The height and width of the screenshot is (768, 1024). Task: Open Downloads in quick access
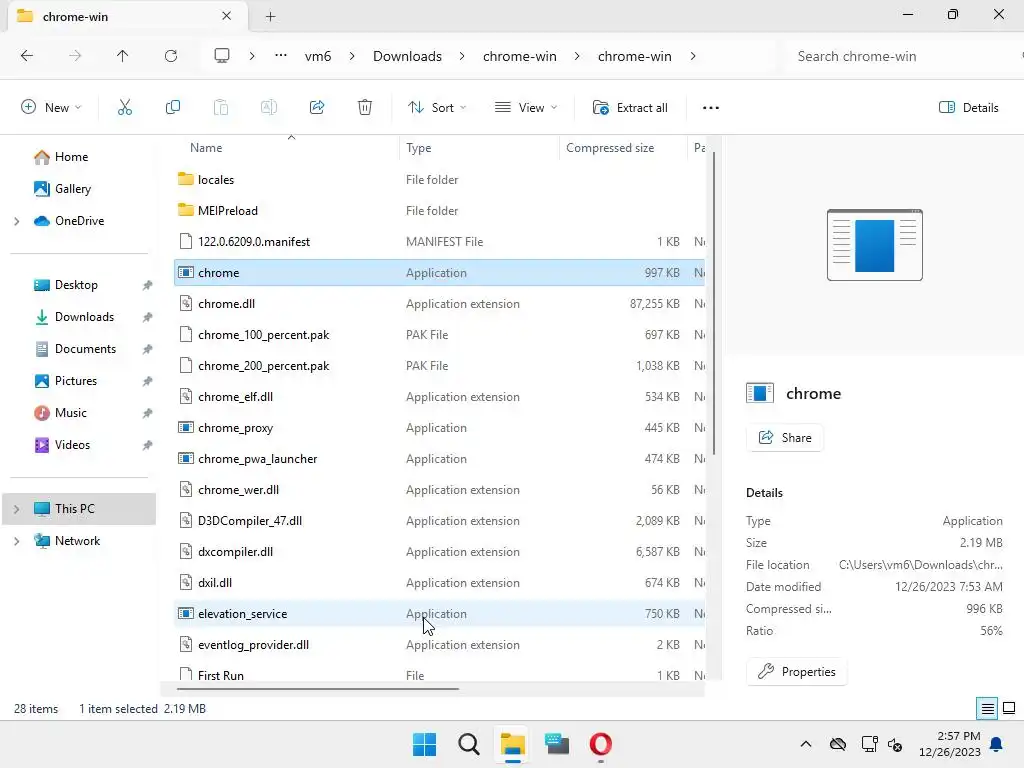pyautogui.click(x=84, y=317)
